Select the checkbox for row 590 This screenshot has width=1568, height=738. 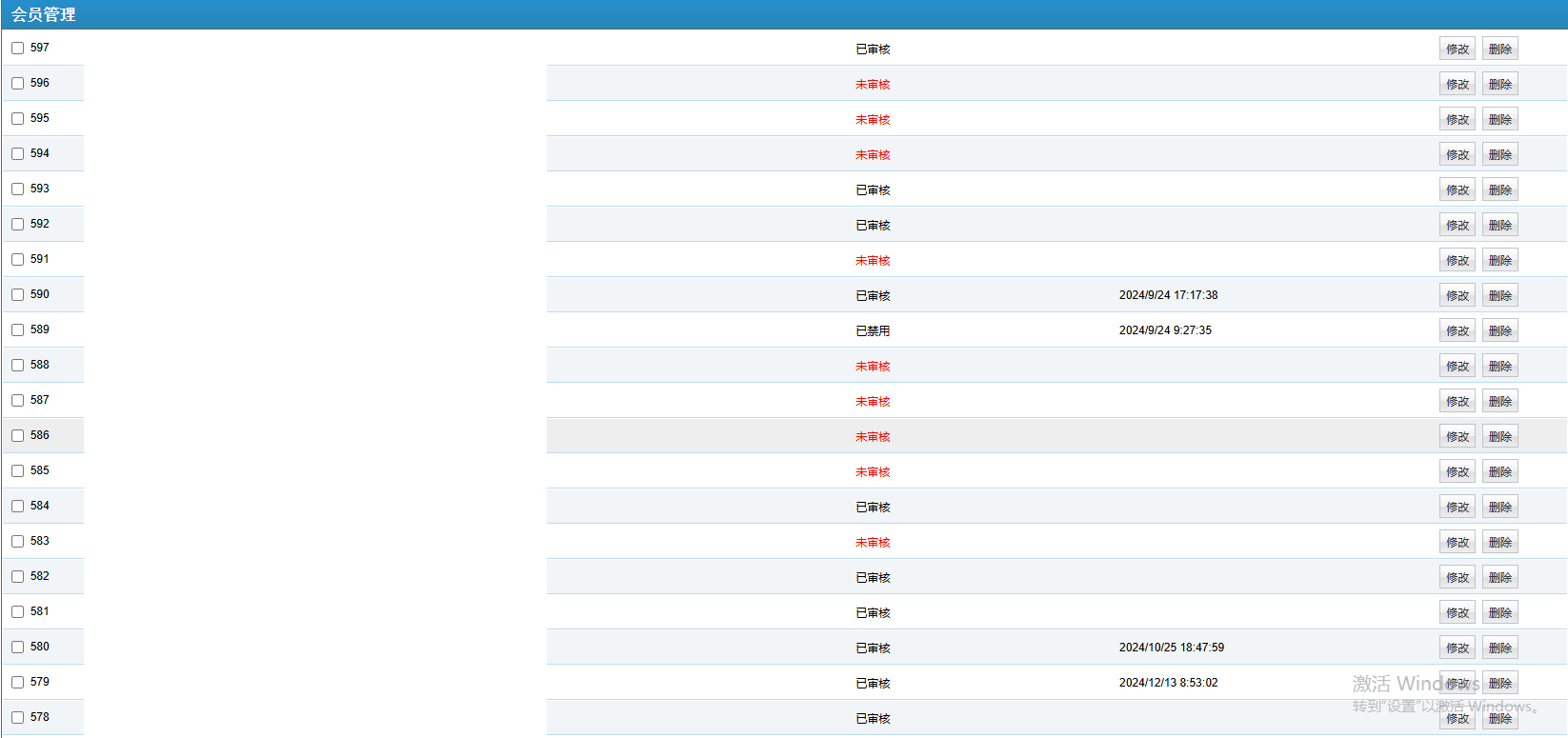click(17, 294)
